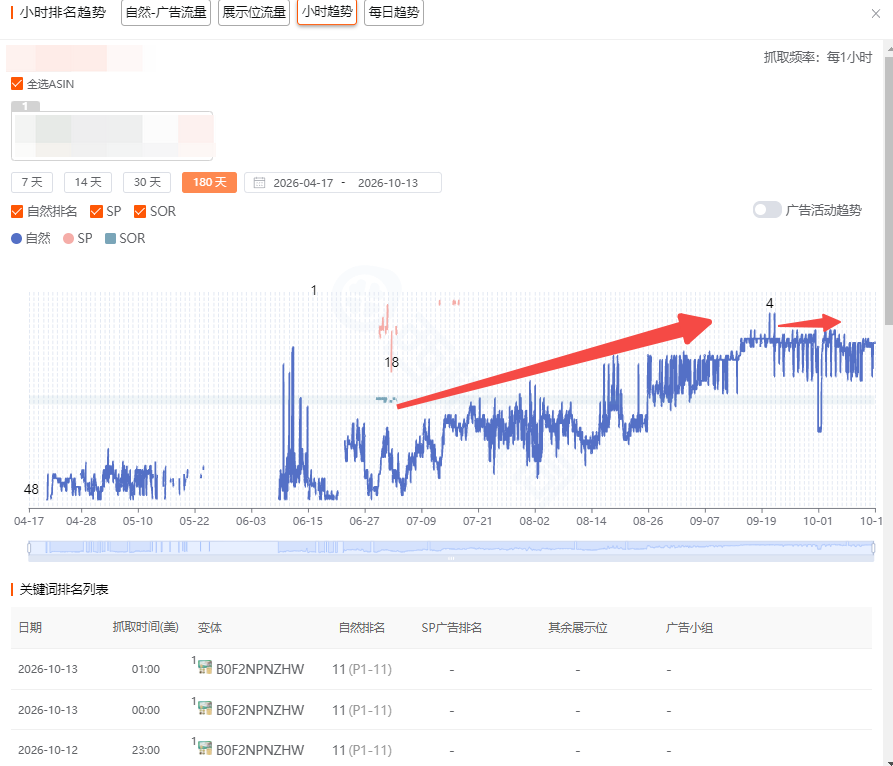This screenshot has width=893, height=766.
Task: Click ASIN B0F2NPNZHW in 00:00 row
Action: 260,710
